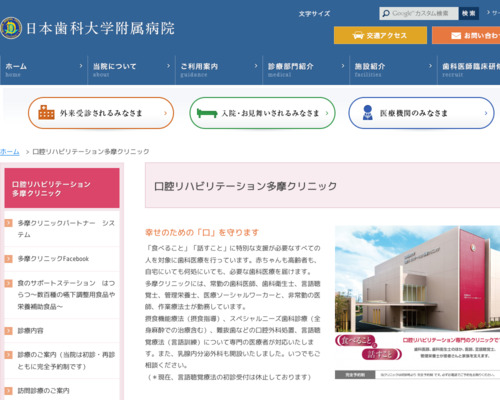Open the 当院について navigation menu
This screenshot has height=400, width=500.
tap(131, 70)
